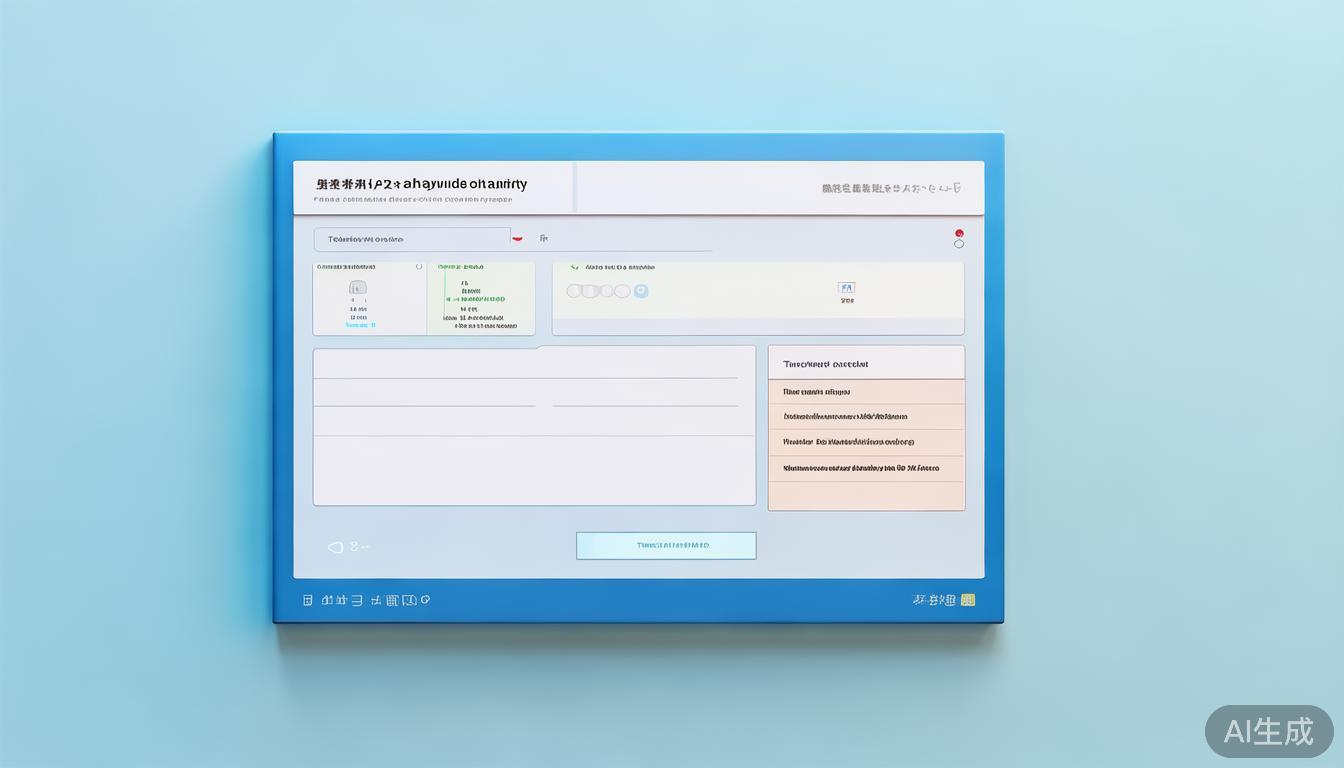The height and width of the screenshot is (768, 1344).
Task: Open the peach side panel header
Action: pos(866,364)
